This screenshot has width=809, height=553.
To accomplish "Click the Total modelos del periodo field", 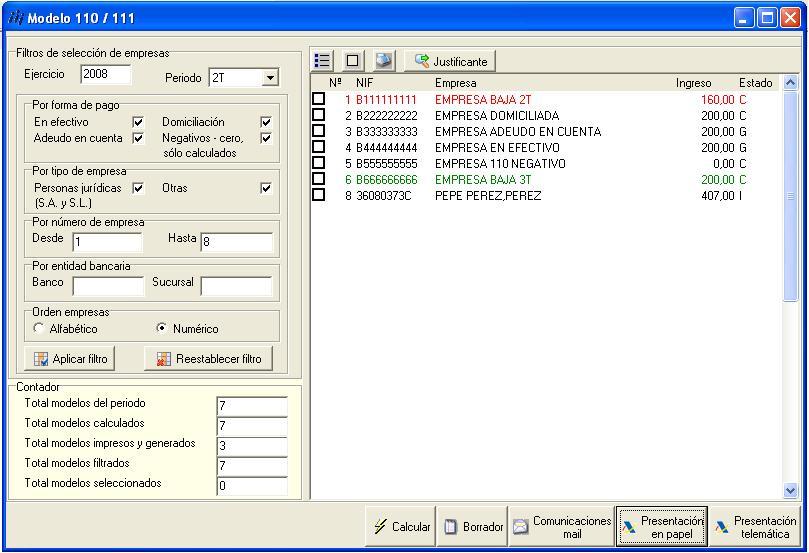I will tap(252, 405).
